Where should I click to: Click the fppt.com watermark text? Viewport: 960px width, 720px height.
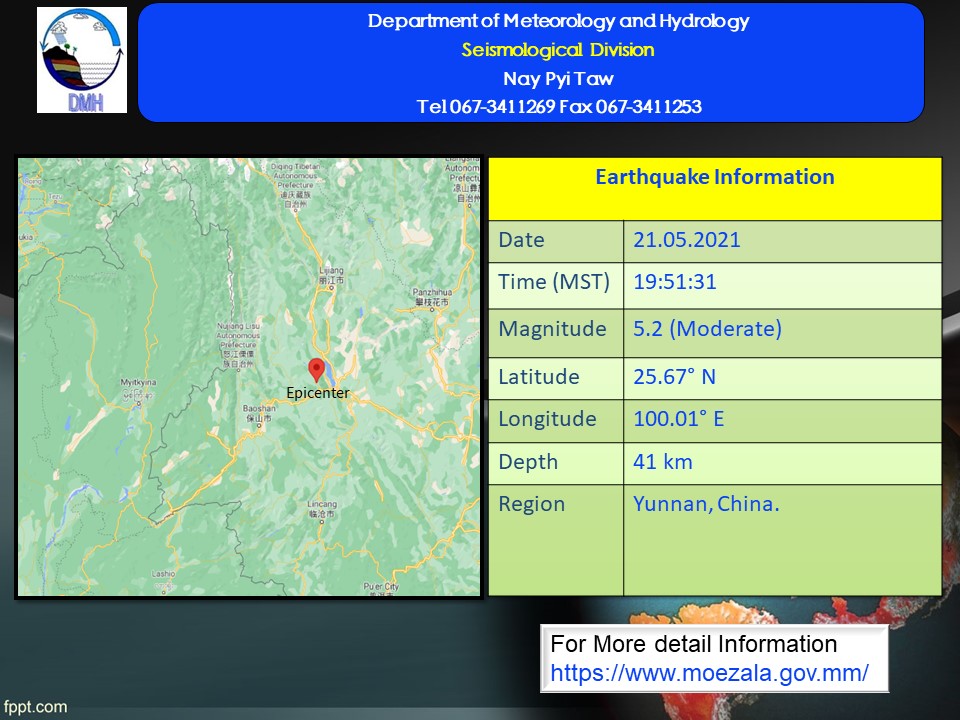[x=35, y=707]
